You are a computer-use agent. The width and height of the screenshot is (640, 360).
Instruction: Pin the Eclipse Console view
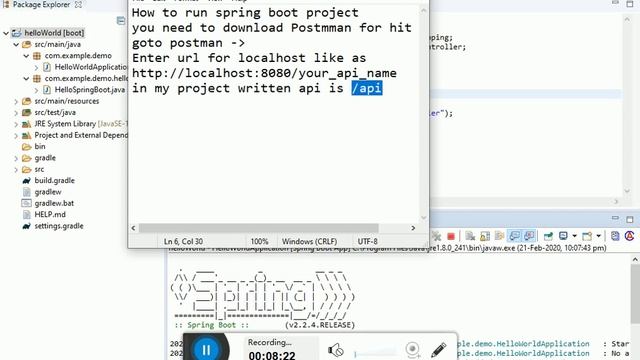(x=548, y=236)
